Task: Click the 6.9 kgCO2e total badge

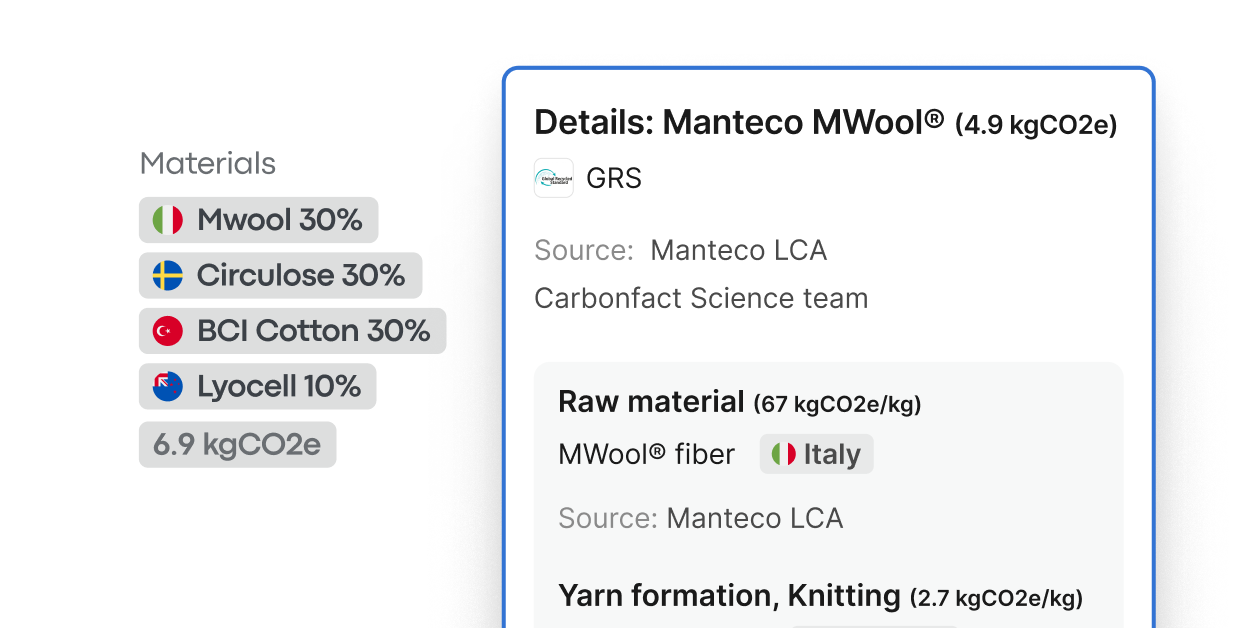Action: (x=237, y=444)
